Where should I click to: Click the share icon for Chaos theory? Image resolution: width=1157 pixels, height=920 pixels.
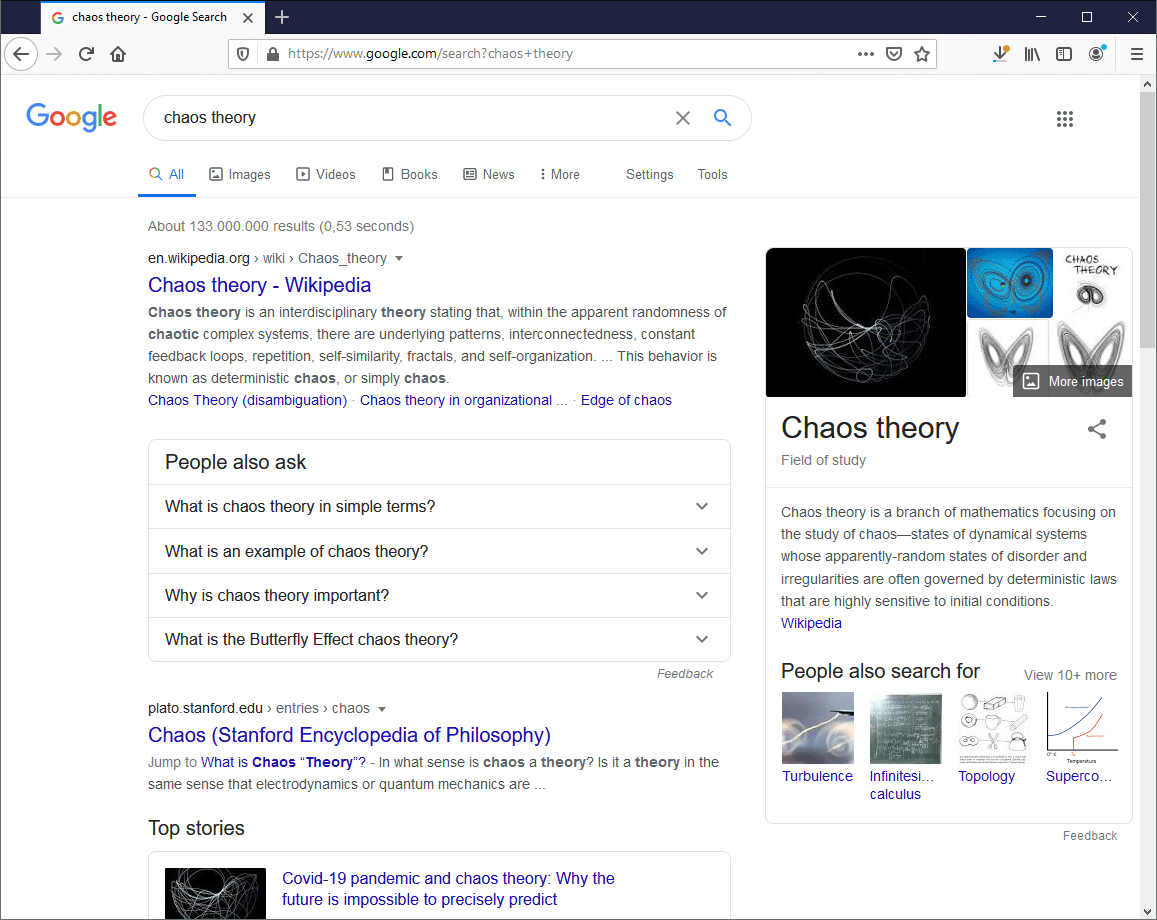(1097, 428)
